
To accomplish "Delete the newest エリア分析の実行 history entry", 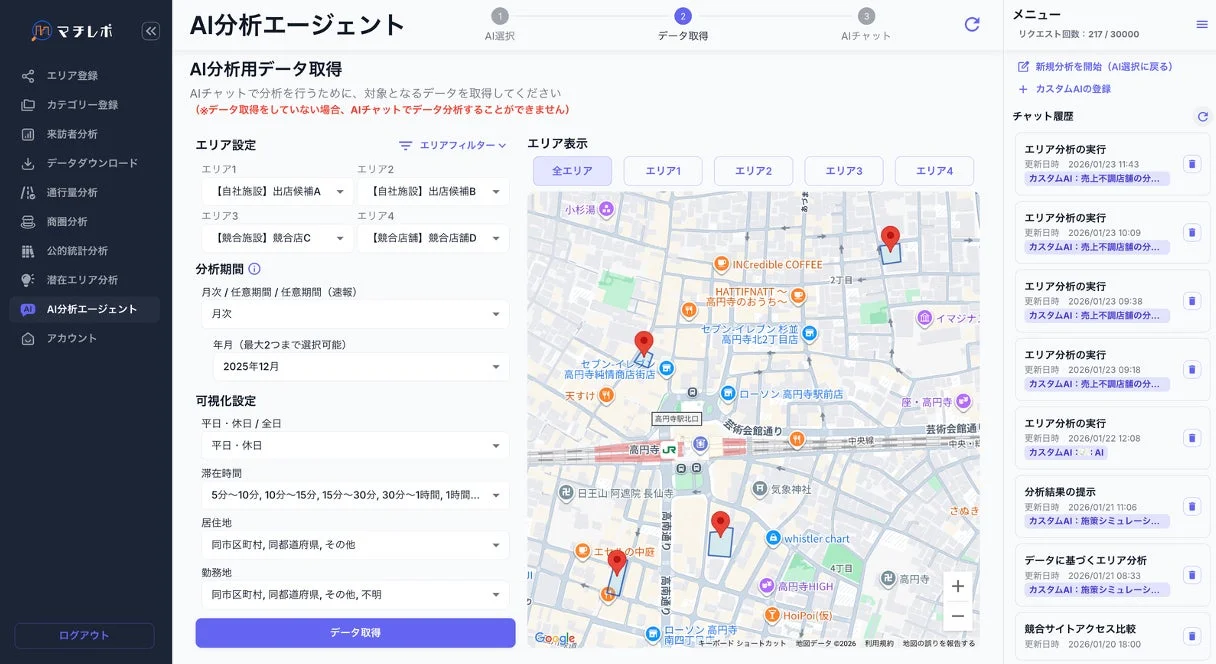I will [x=1192, y=164].
